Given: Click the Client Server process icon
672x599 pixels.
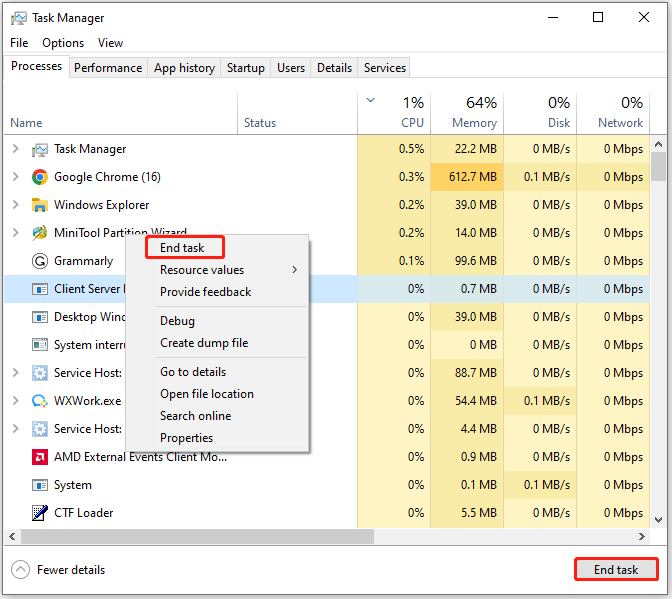Looking at the screenshot, I should coord(40,289).
